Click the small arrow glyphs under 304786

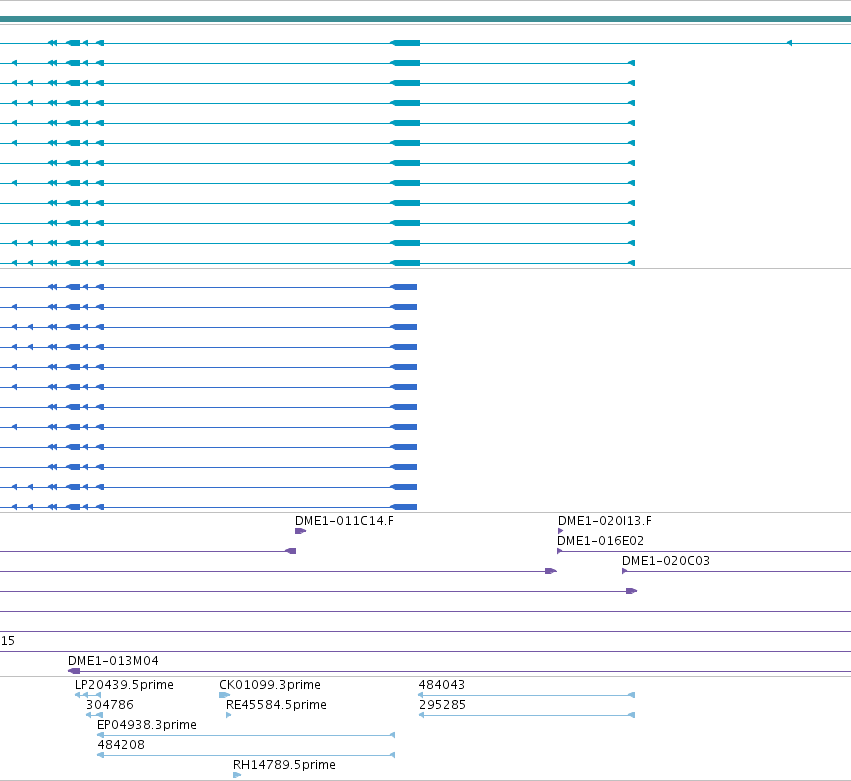click(x=94, y=715)
